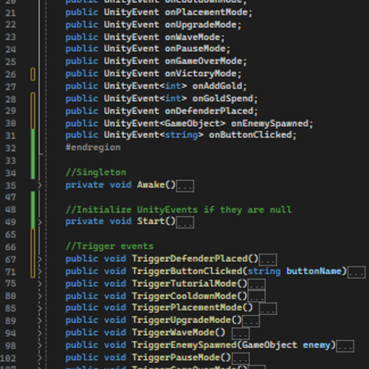Click the onPlacementMode field name
Screen dimensions: 369x369
click(206, 12)
